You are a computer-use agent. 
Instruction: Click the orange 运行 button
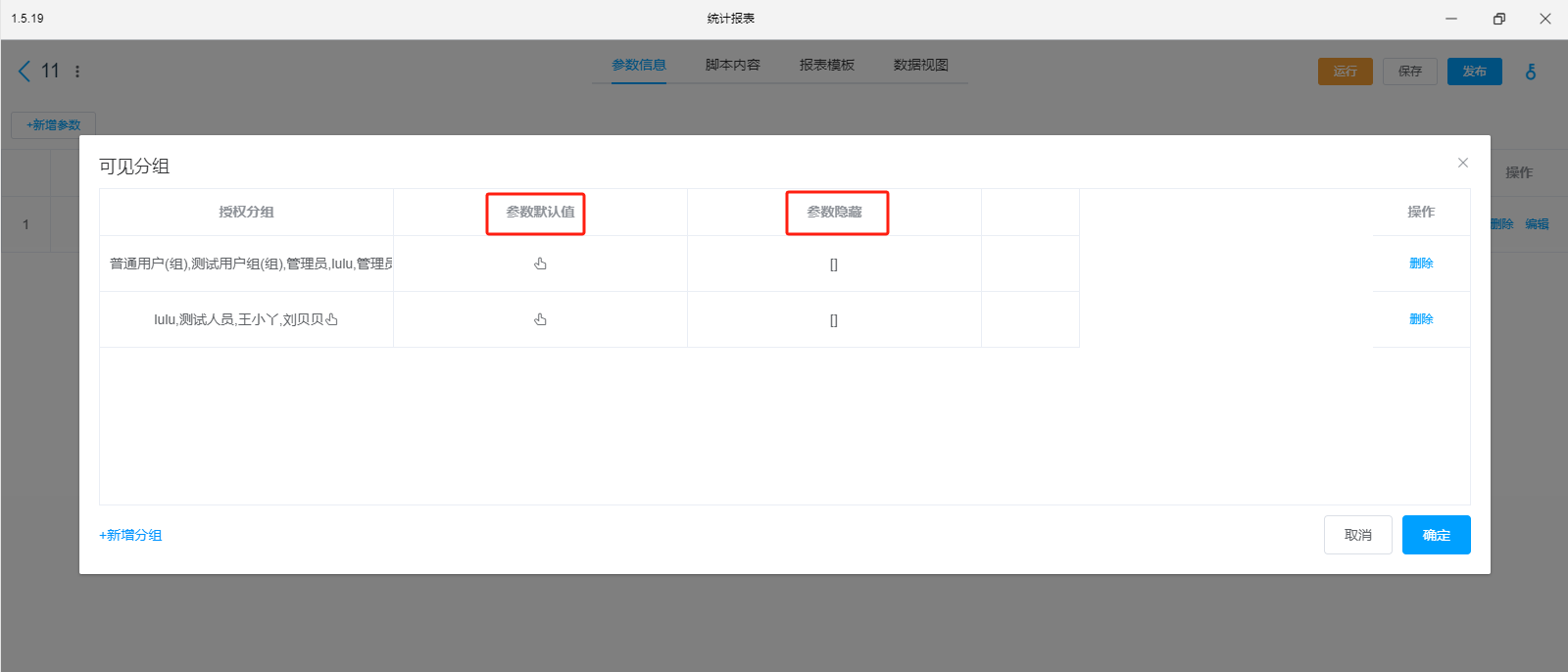[1346, 72]
